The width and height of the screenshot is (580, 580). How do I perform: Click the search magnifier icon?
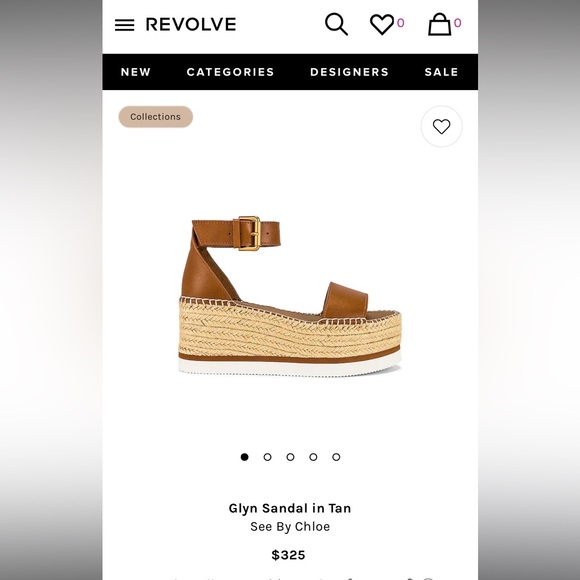coord(336,24)
